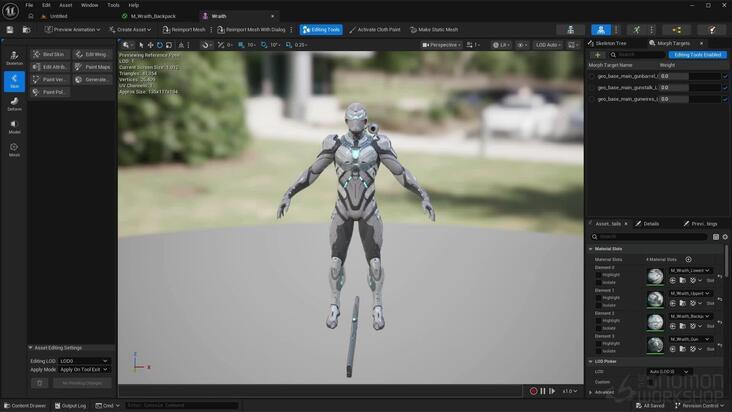The height and width of the screenshot is (412, 732).
Task: Toggle Highlight checkbox for Element 0
Action: click(598, 275)
